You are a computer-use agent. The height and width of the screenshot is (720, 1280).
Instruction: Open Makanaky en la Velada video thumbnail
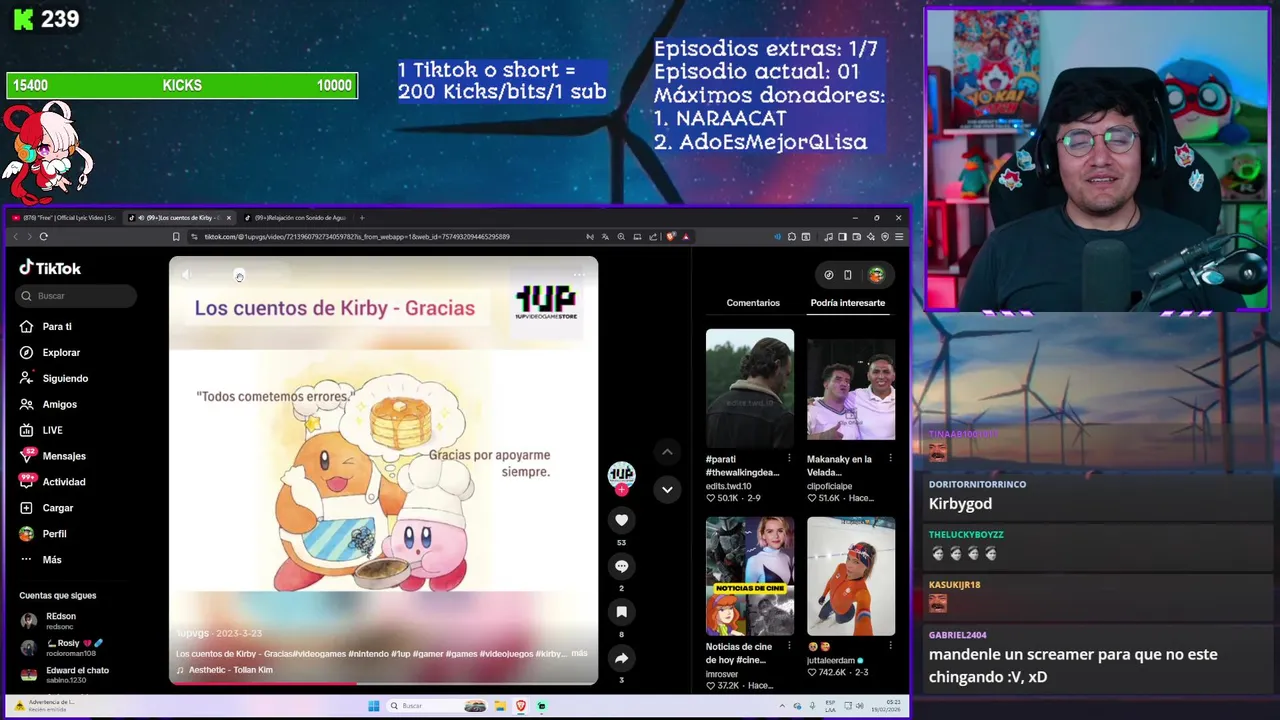[851, 388]
